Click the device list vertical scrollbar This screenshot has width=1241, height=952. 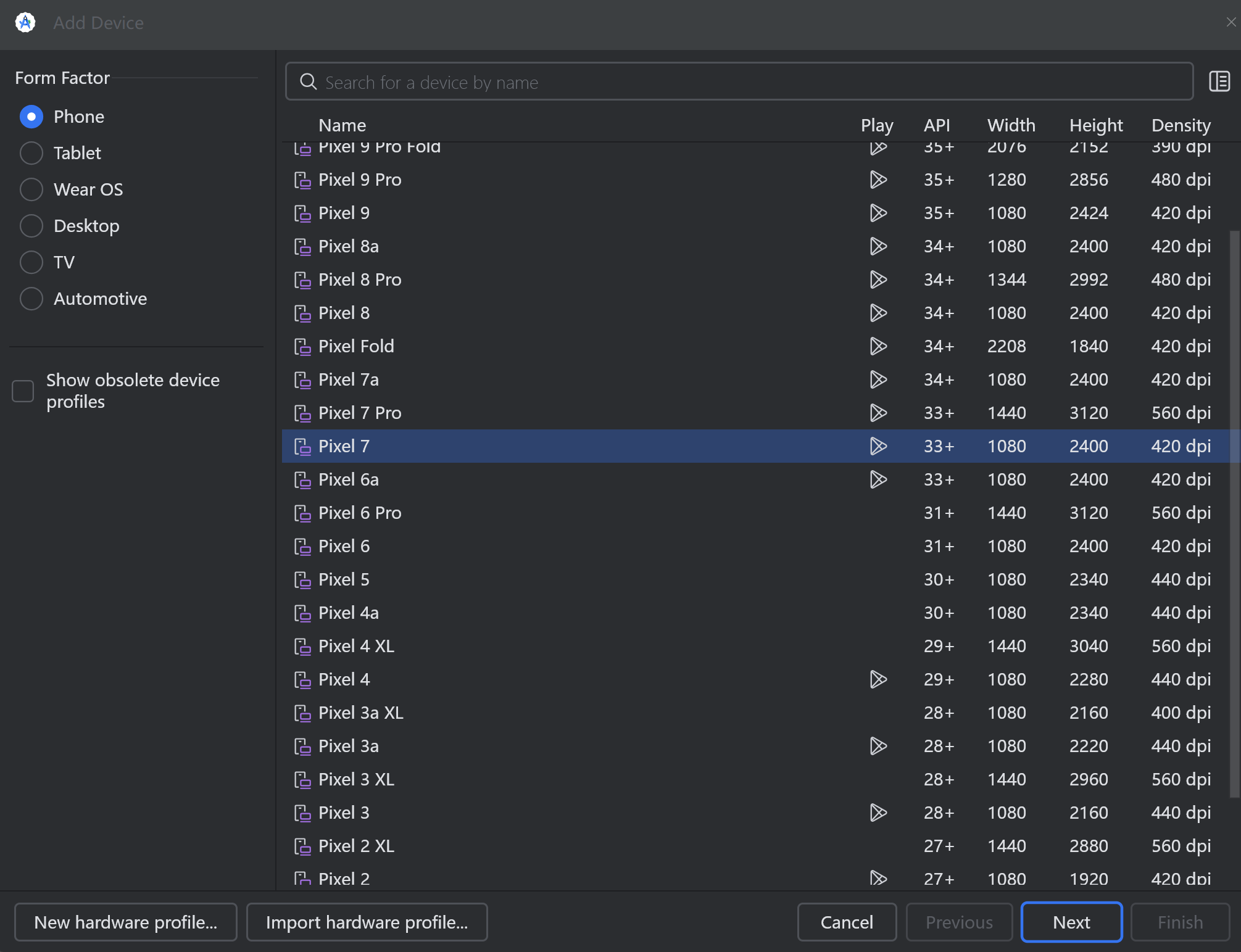pyautogui.click(x=1234, y=513)
